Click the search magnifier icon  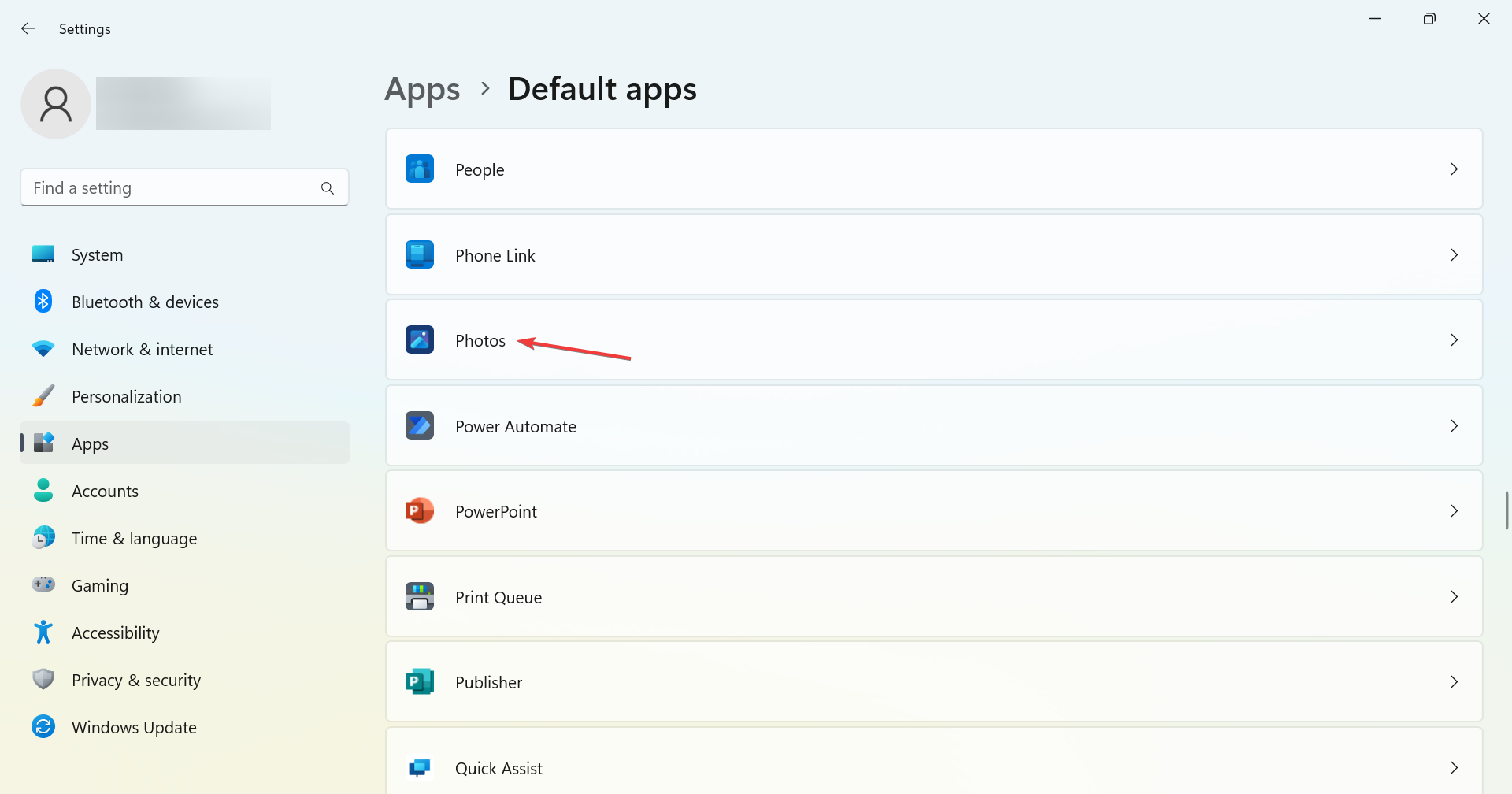coord(328,188)
